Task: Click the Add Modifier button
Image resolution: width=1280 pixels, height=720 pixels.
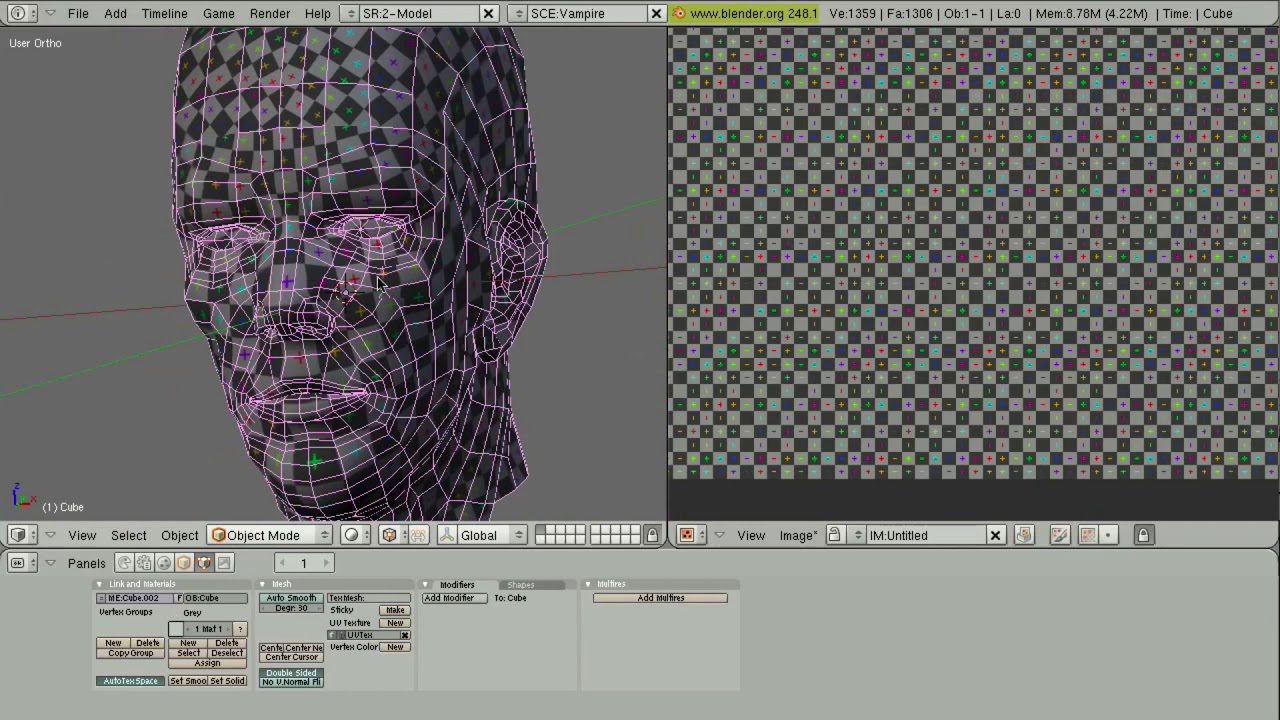Action: [x=454, y=598]
